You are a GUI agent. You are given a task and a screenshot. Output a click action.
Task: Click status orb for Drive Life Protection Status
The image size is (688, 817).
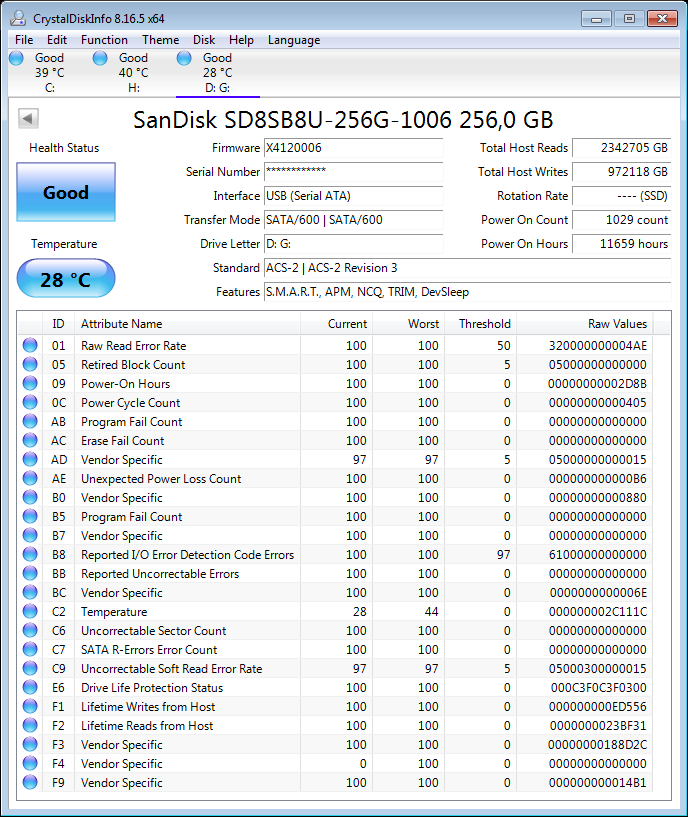point(30,688)
